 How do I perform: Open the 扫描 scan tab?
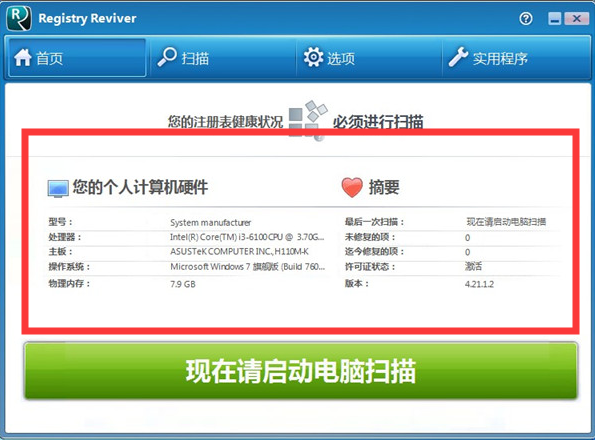coord(223,58)
